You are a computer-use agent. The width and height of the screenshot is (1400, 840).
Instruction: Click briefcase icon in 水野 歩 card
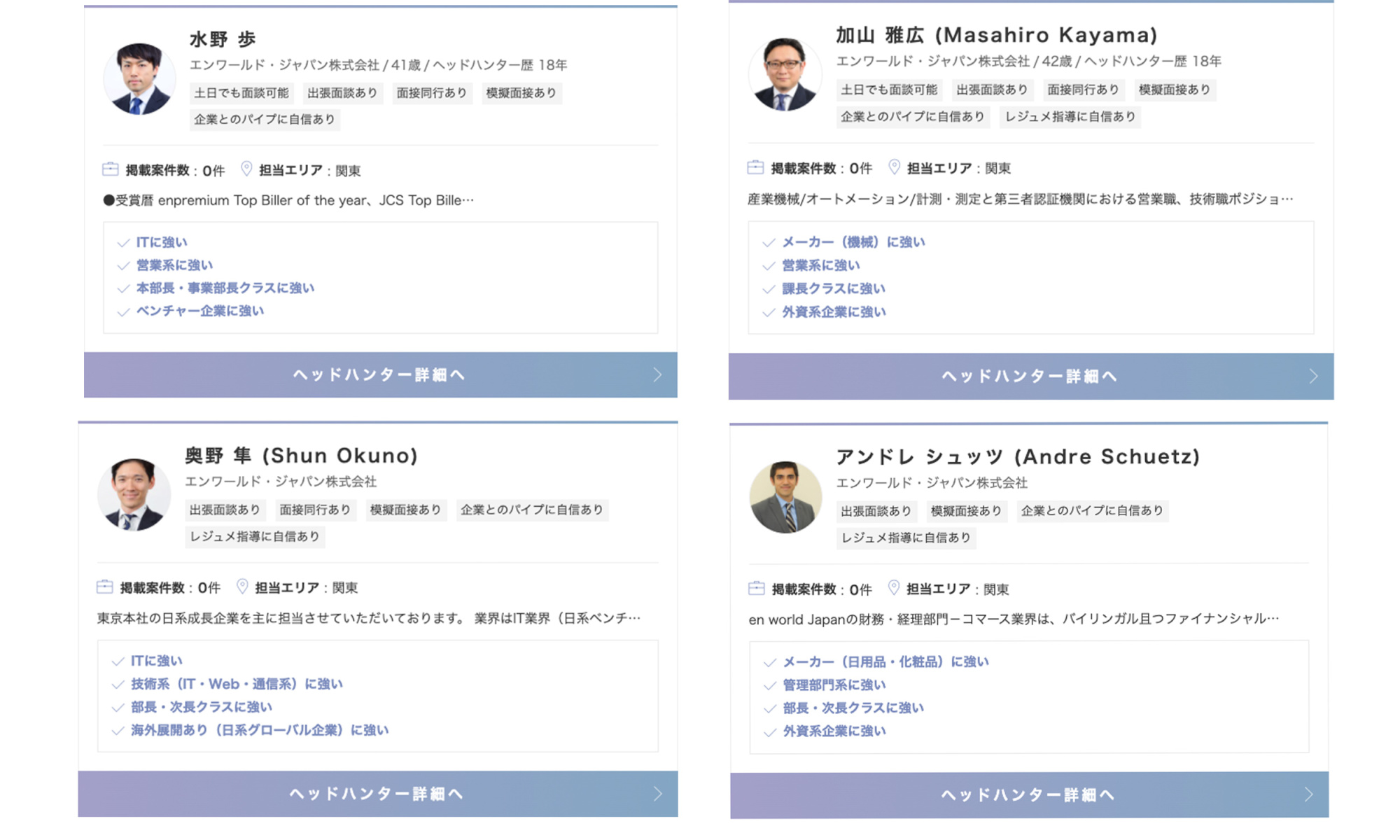[x=110, y=169]
